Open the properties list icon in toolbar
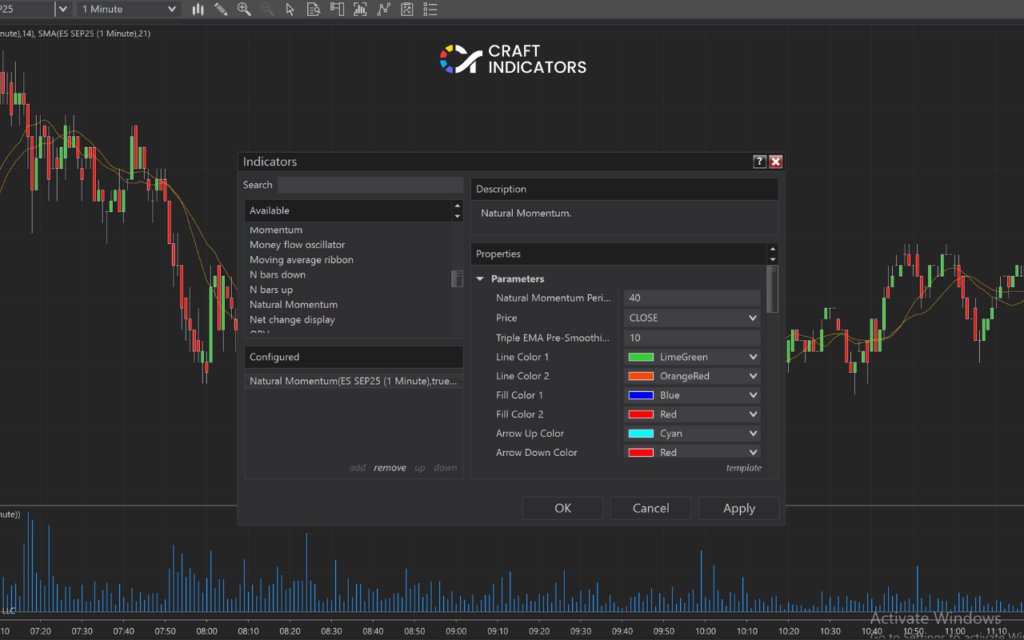1024x640 pixels. pos(430,9)
